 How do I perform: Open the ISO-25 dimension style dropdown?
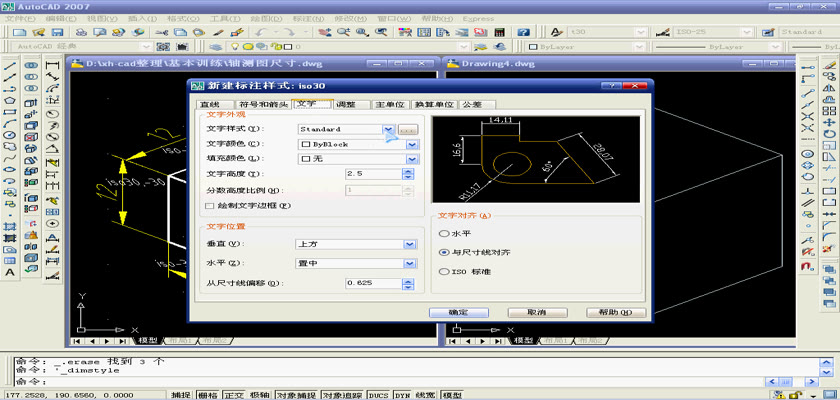745,32
